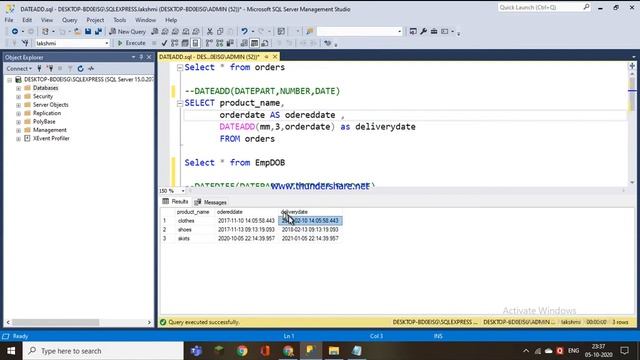Click the Cut scissors icon
Image resolution: width=640 pixels, height=360 pixels.
[x=210, y=31]
